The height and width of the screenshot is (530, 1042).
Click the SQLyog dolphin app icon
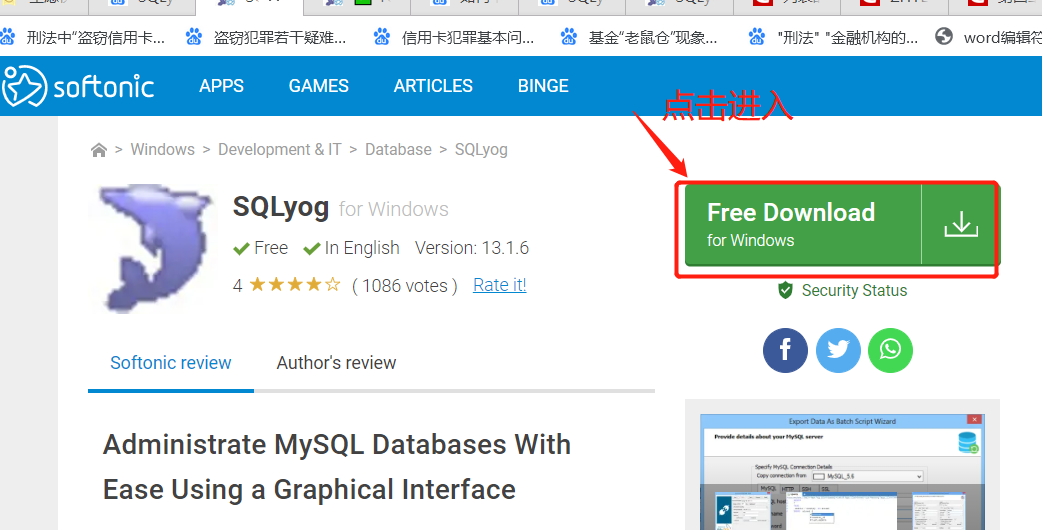pos(156,248)
